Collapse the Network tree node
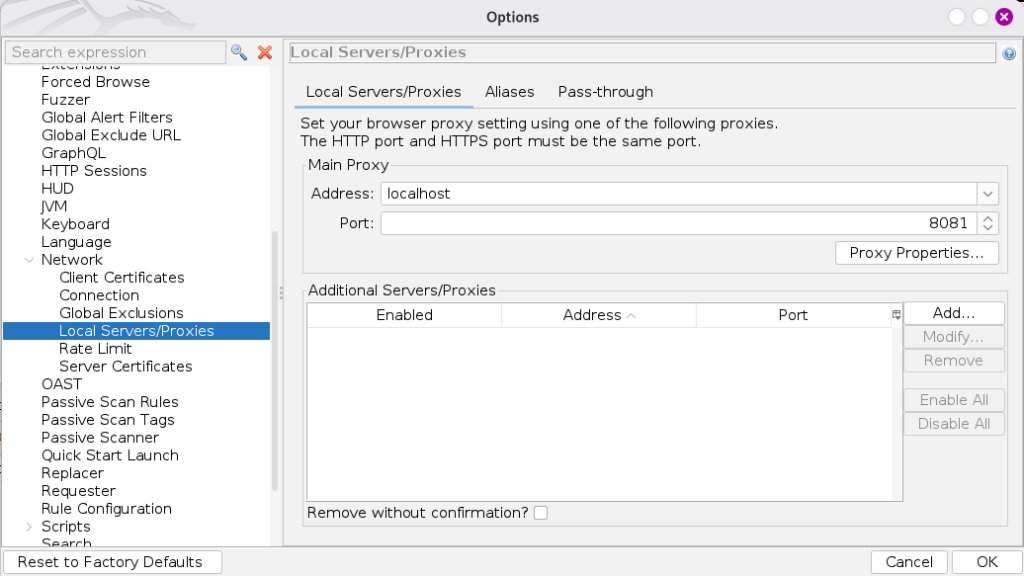Image resolution: width=1024 pixels, height=576 pixels. [x=29, y=260]
